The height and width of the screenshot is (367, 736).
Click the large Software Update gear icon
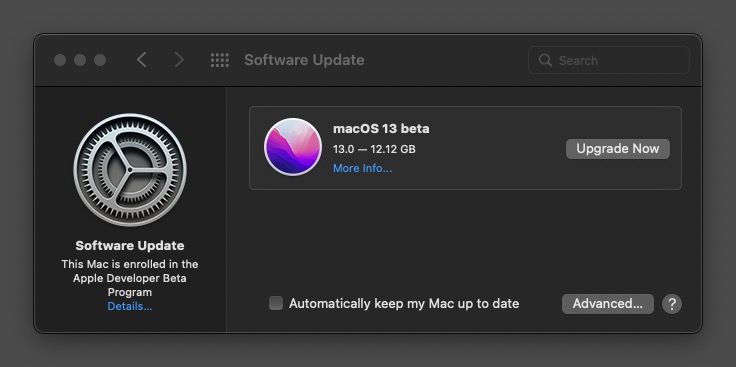click(x=130, y=170)
